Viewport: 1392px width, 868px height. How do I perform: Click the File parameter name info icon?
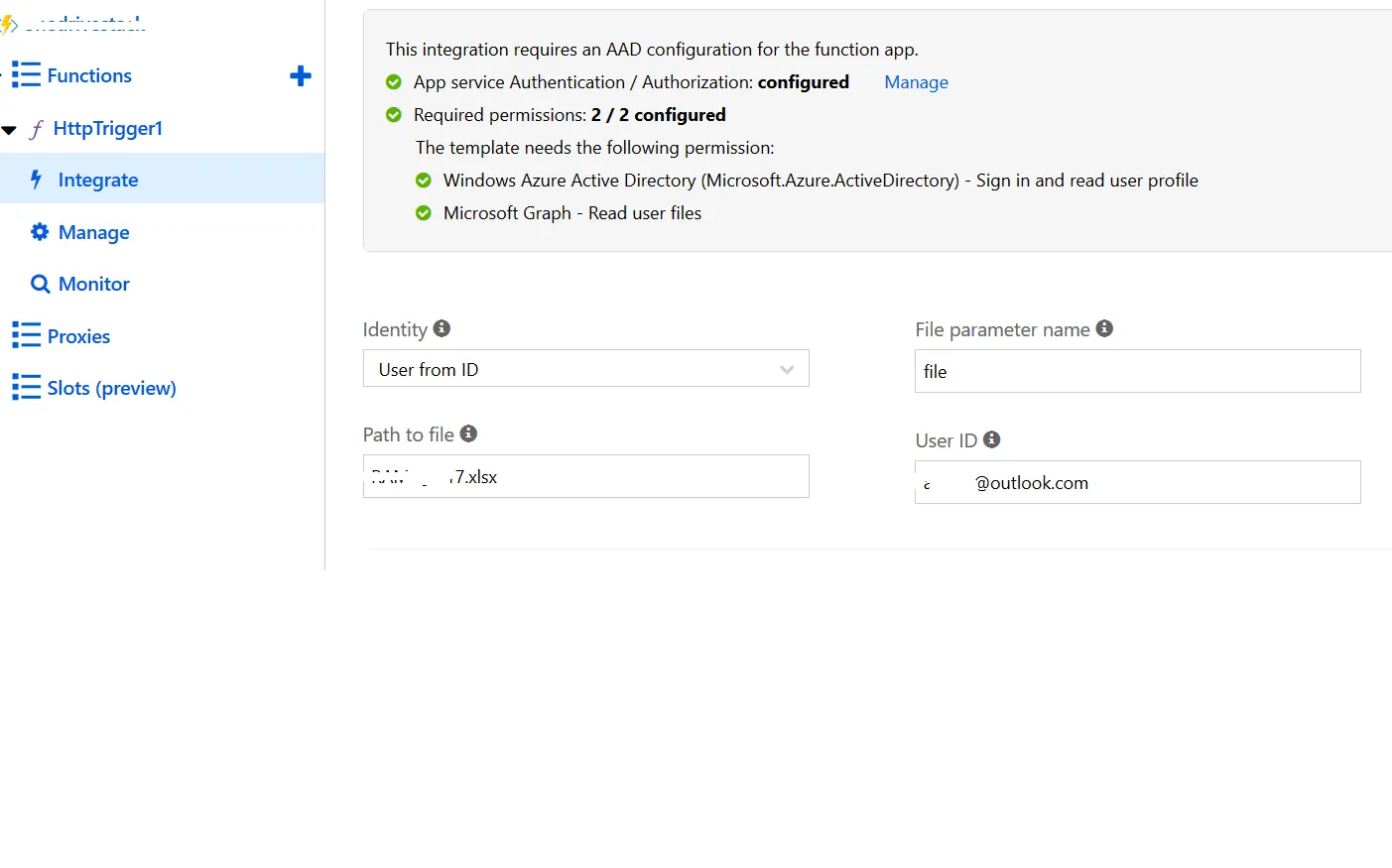pyautogui.click(x=1104, y=328)
